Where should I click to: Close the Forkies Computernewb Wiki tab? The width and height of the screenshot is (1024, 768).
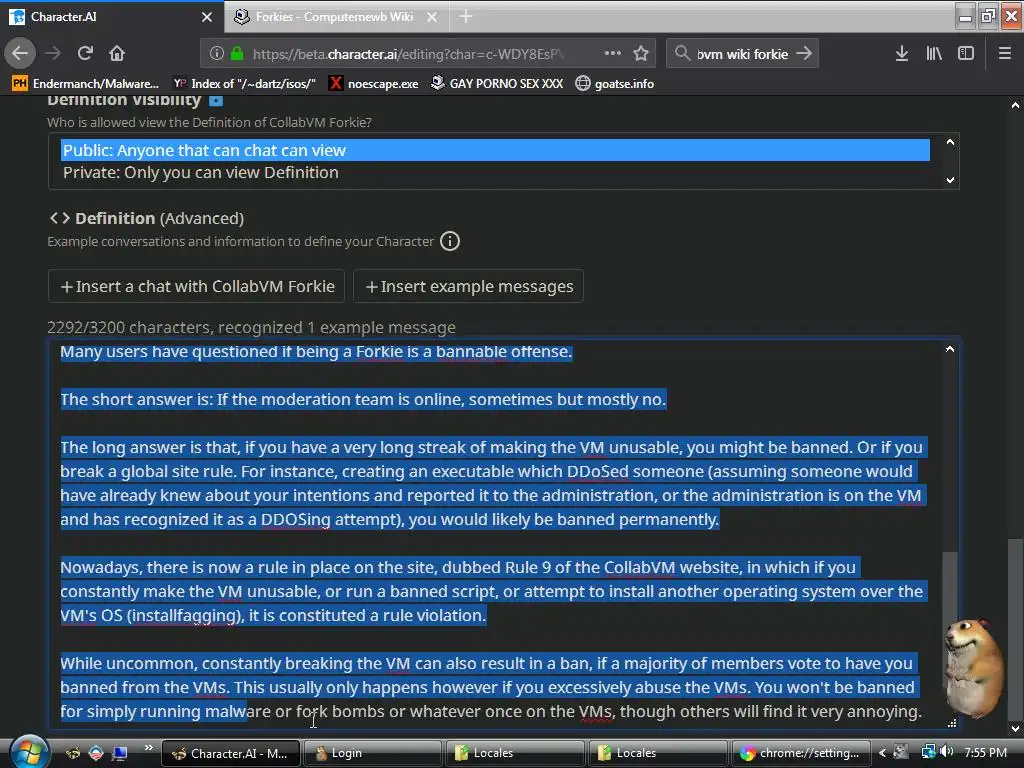pyautogui.click(x=432, y=17)
